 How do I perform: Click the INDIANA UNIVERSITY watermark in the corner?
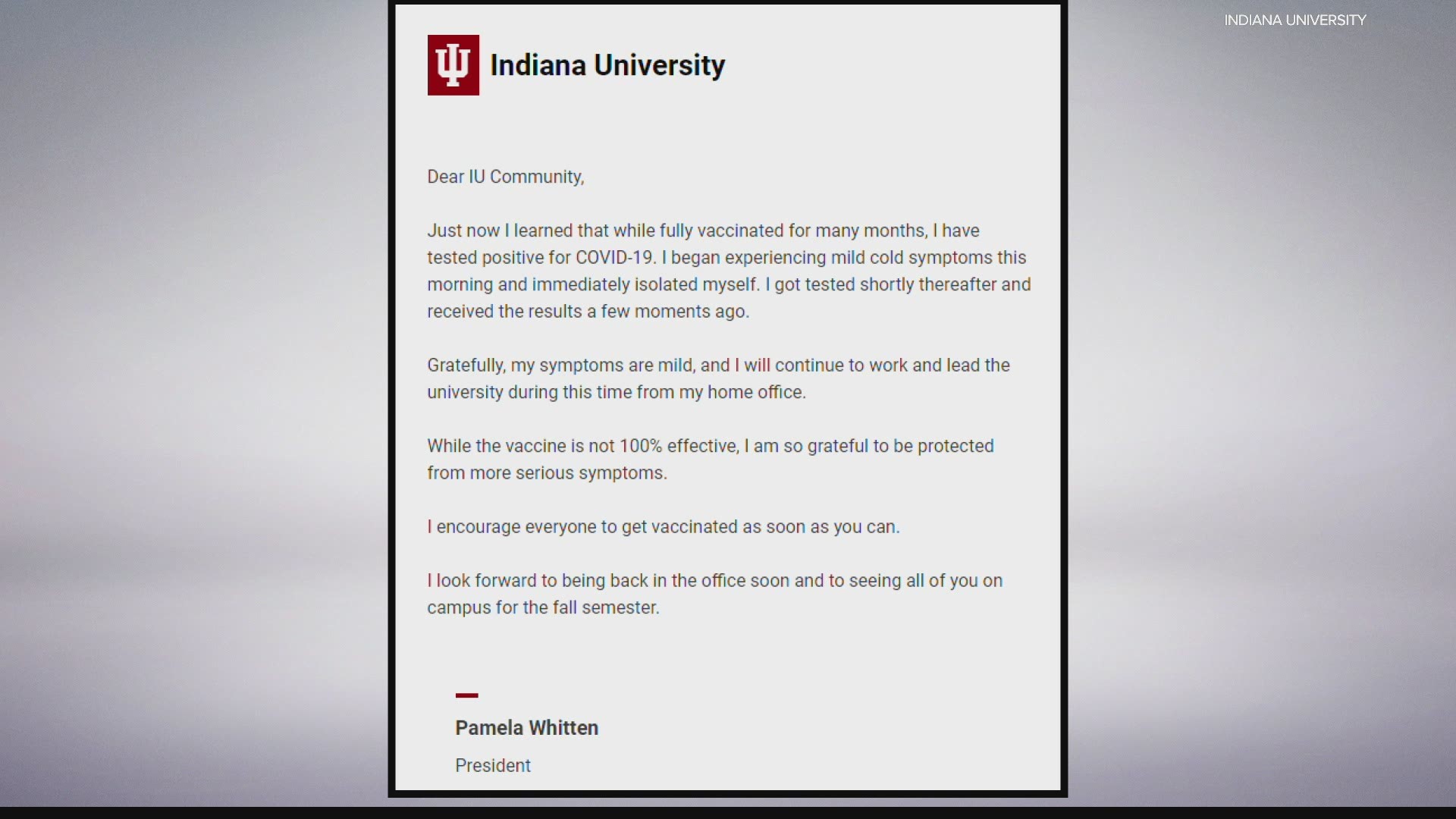[x=1294, y=20]
